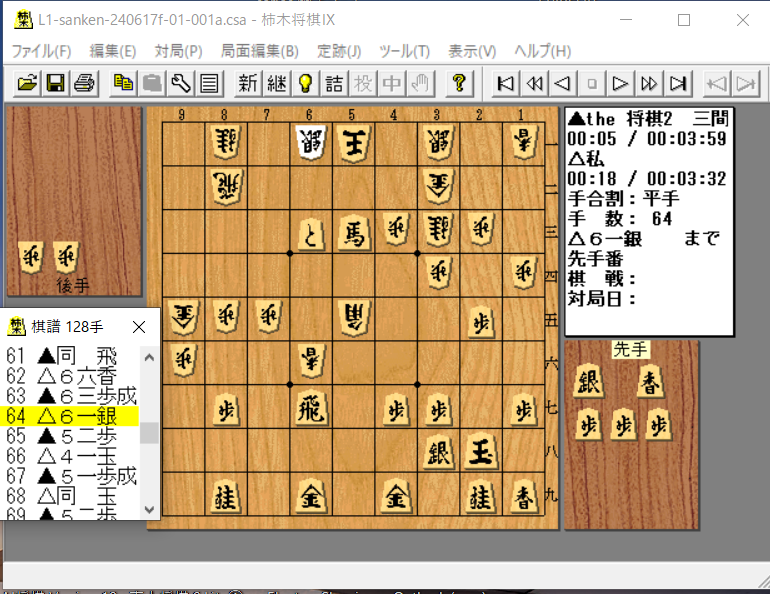Open the 対局(P) menu
This screenshot has width=770, height=594.
178,51
